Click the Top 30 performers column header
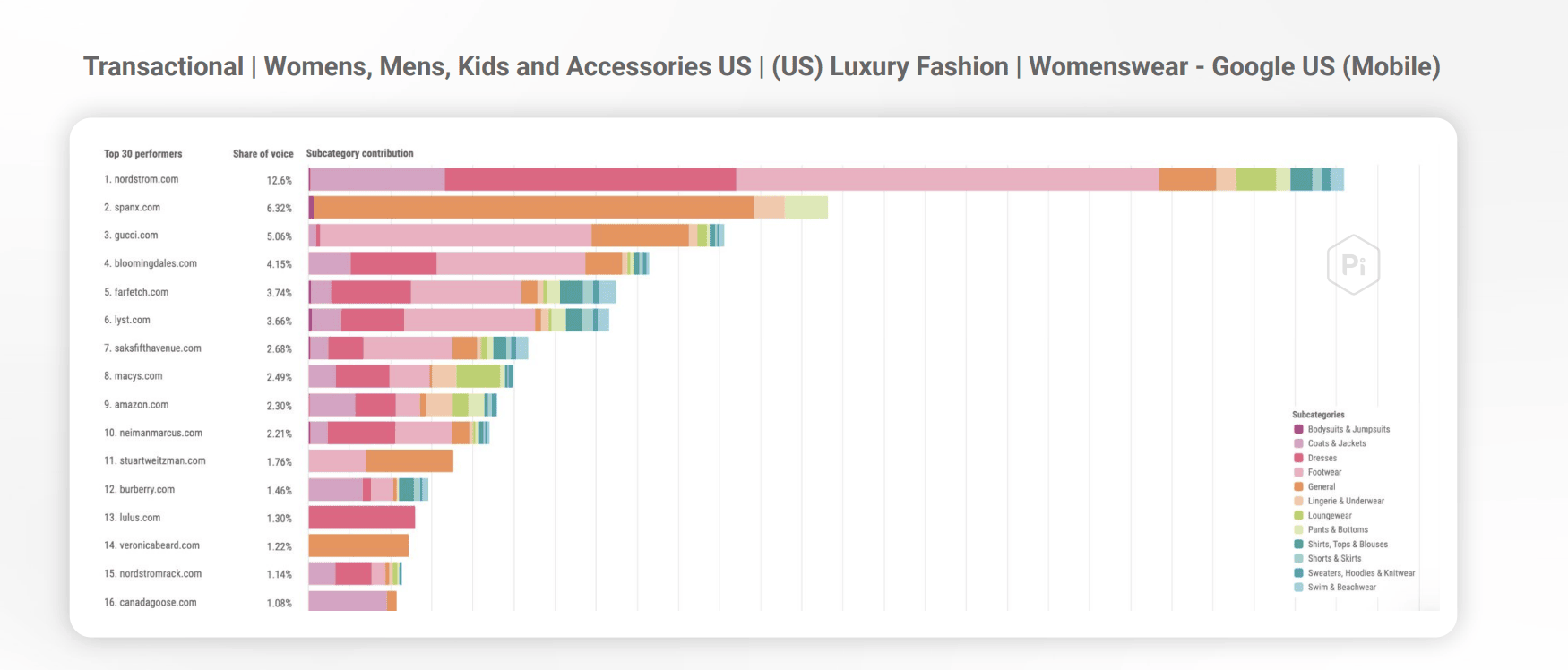The height and width of the screenshot is (670, 1568). pyautogui.click(x=142, y=154)
